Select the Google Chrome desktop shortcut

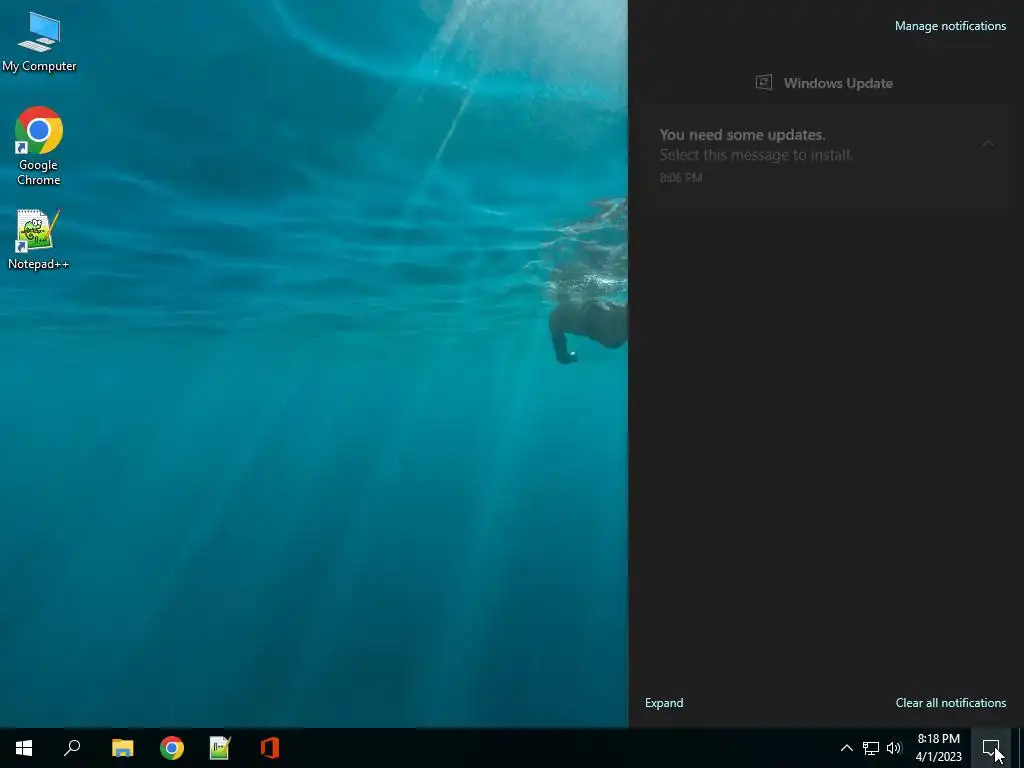[x=39, y=146]
